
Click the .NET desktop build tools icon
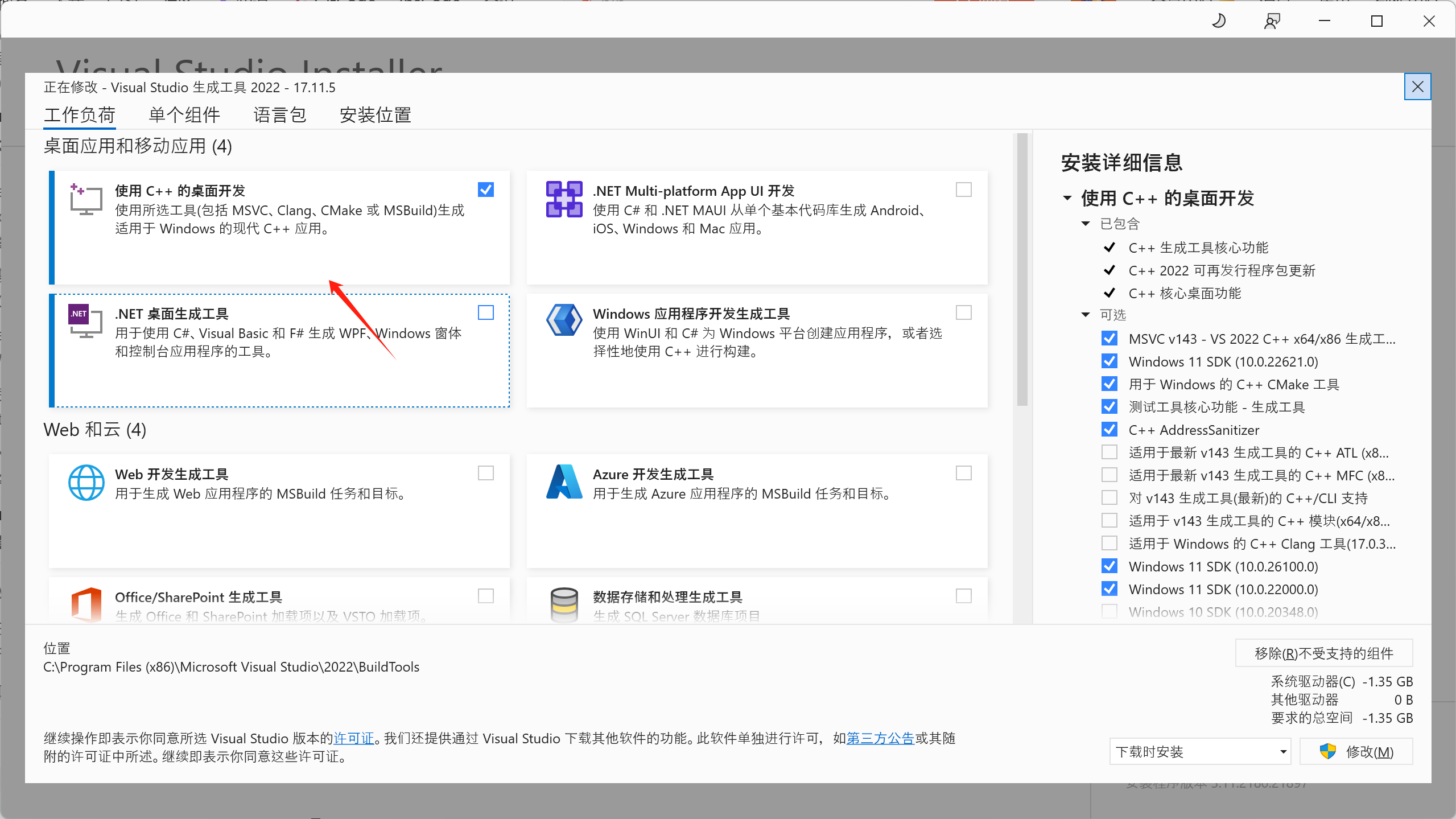coord(86,322)
